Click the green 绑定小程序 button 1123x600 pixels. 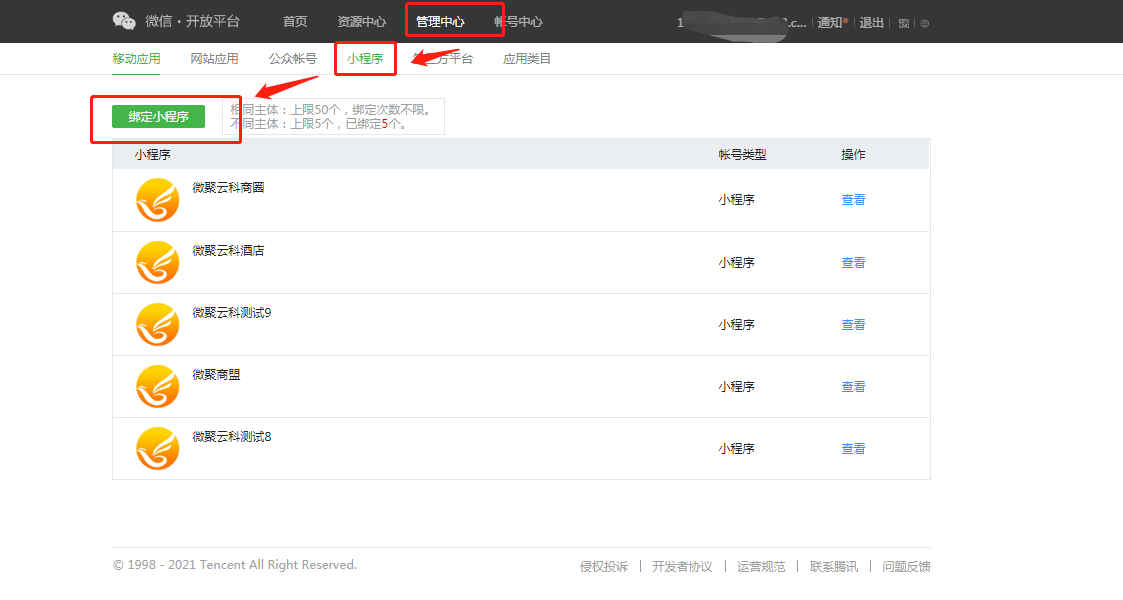[158, 117]
